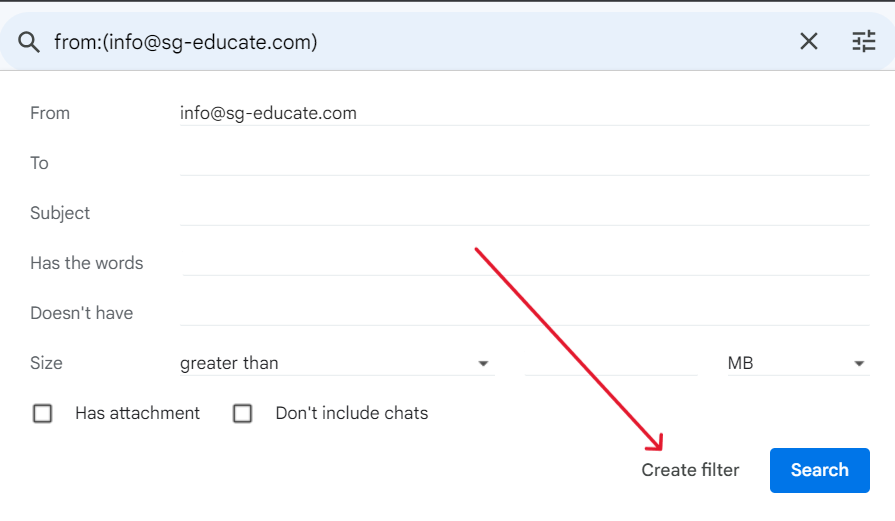Click the size value number field
This screenshot has width=895, height=521.
[x=611, y=363]
